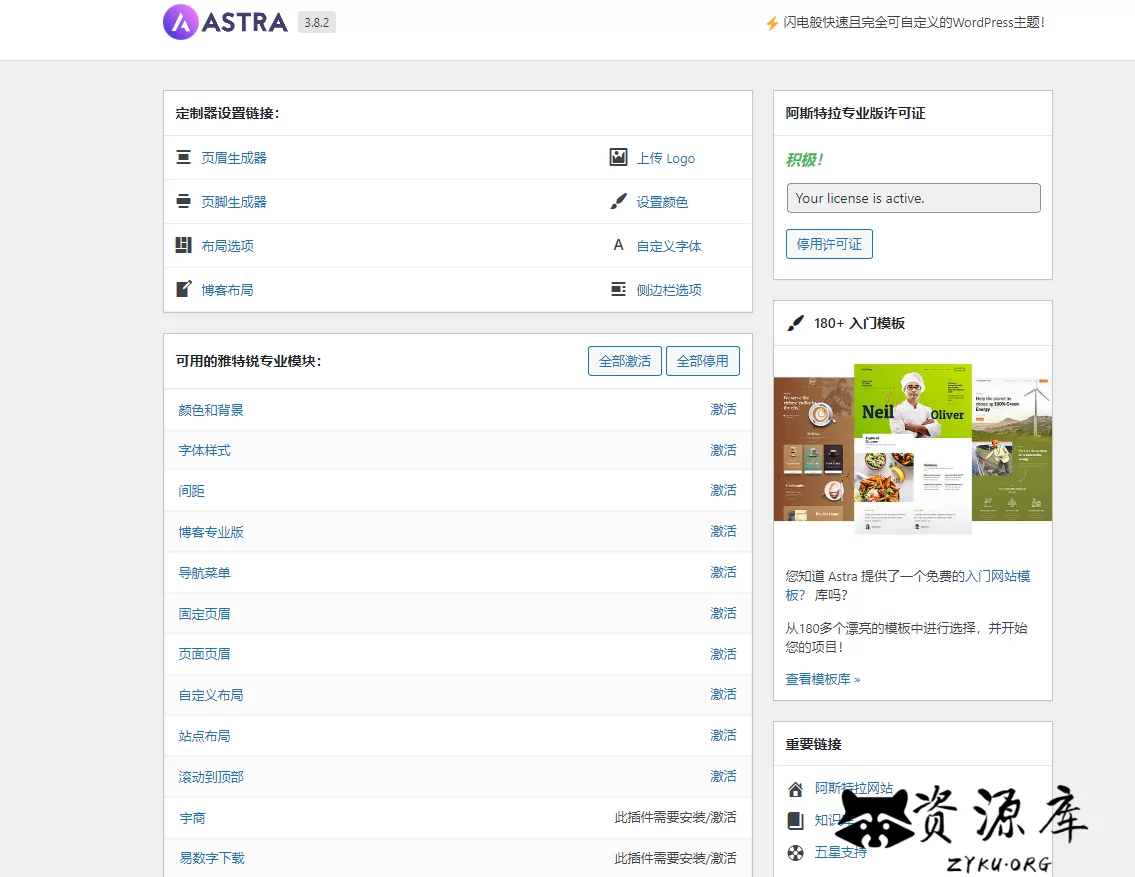Activate the 字体样式 module
Viewport: 1135px width, 877px height.
click(x=723, y=450)
